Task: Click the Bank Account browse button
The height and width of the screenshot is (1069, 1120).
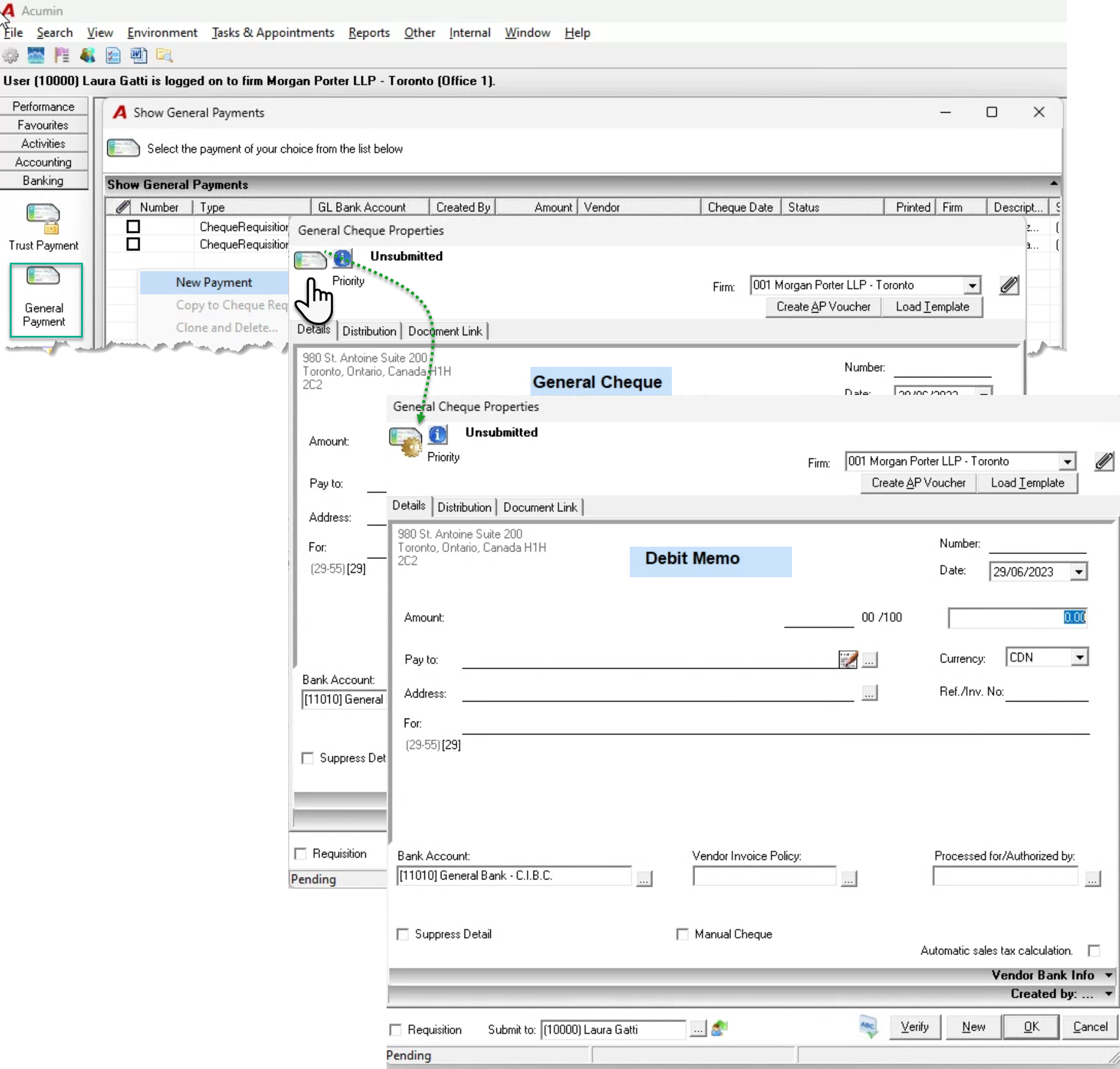Action: (x=644, y=878)
